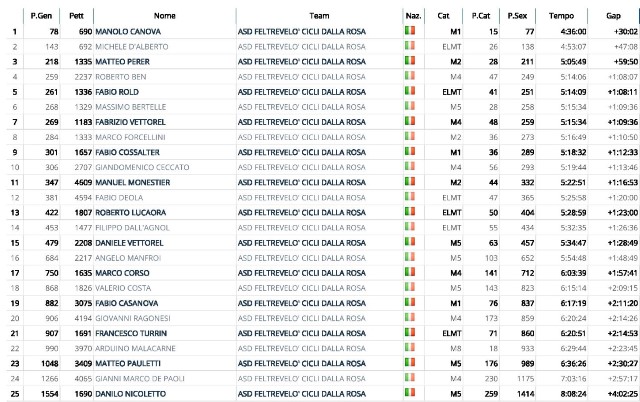Sort the table by the Tempo column
This screenshot has width=640, height=402.
coord(561,16)
